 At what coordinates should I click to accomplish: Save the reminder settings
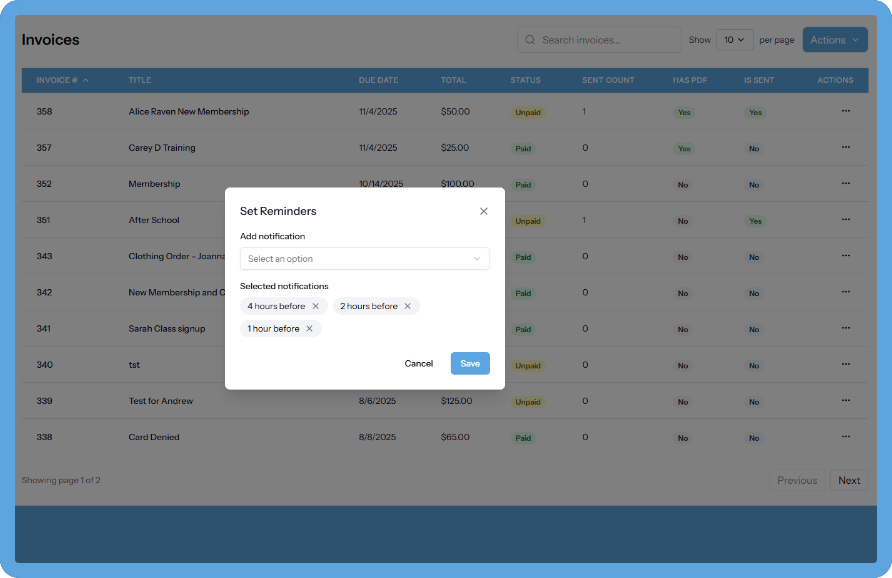click(470, 363)
